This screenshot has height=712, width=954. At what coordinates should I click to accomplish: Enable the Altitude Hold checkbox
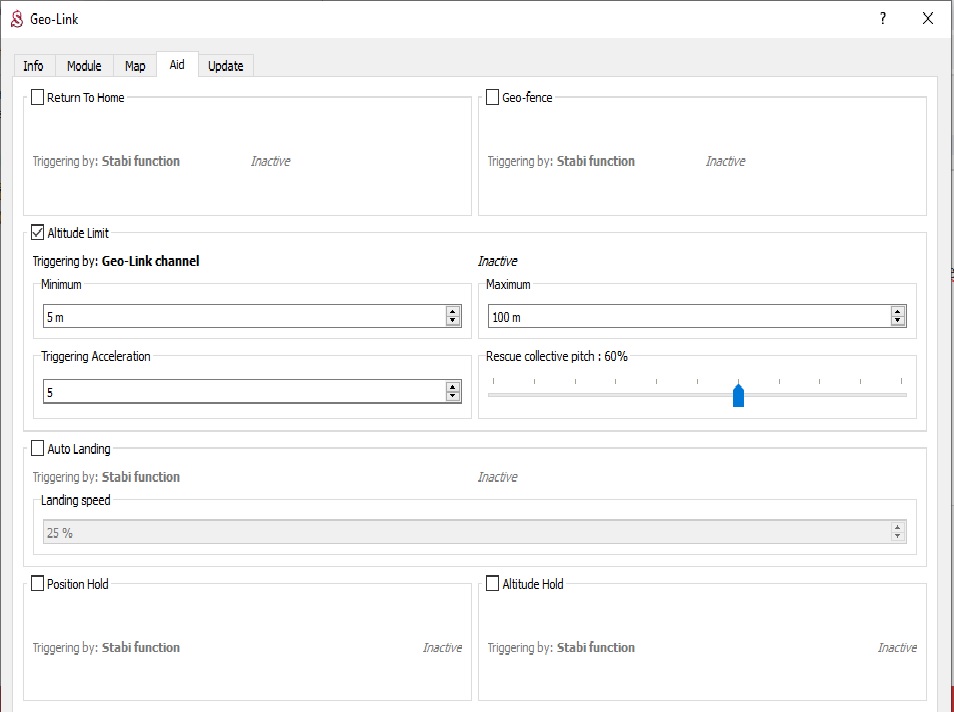tap(493, 583)
